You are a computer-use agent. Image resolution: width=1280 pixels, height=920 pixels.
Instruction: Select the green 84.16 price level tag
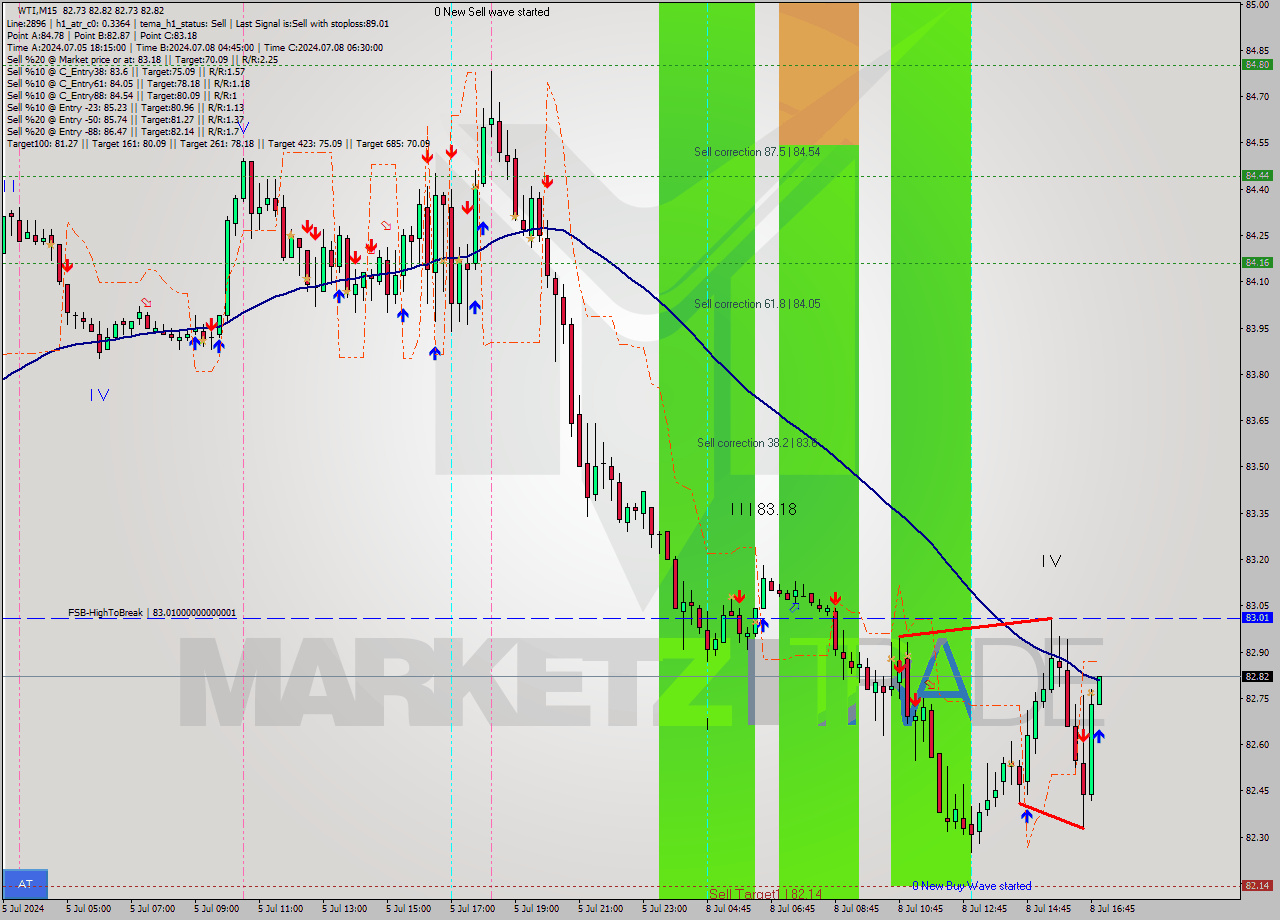point(1257,262)
